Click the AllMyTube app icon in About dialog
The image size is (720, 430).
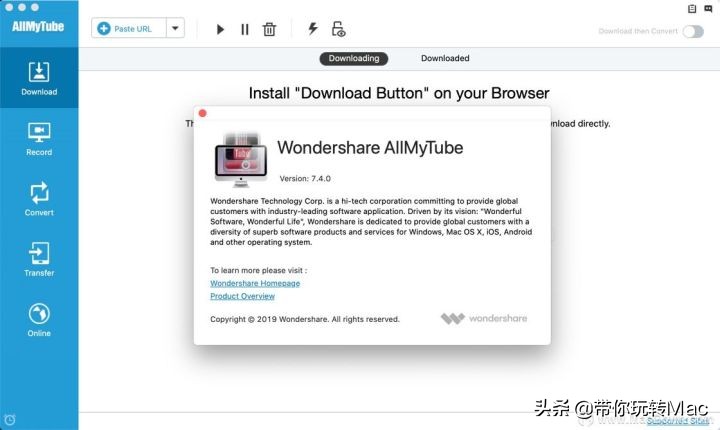241,160
